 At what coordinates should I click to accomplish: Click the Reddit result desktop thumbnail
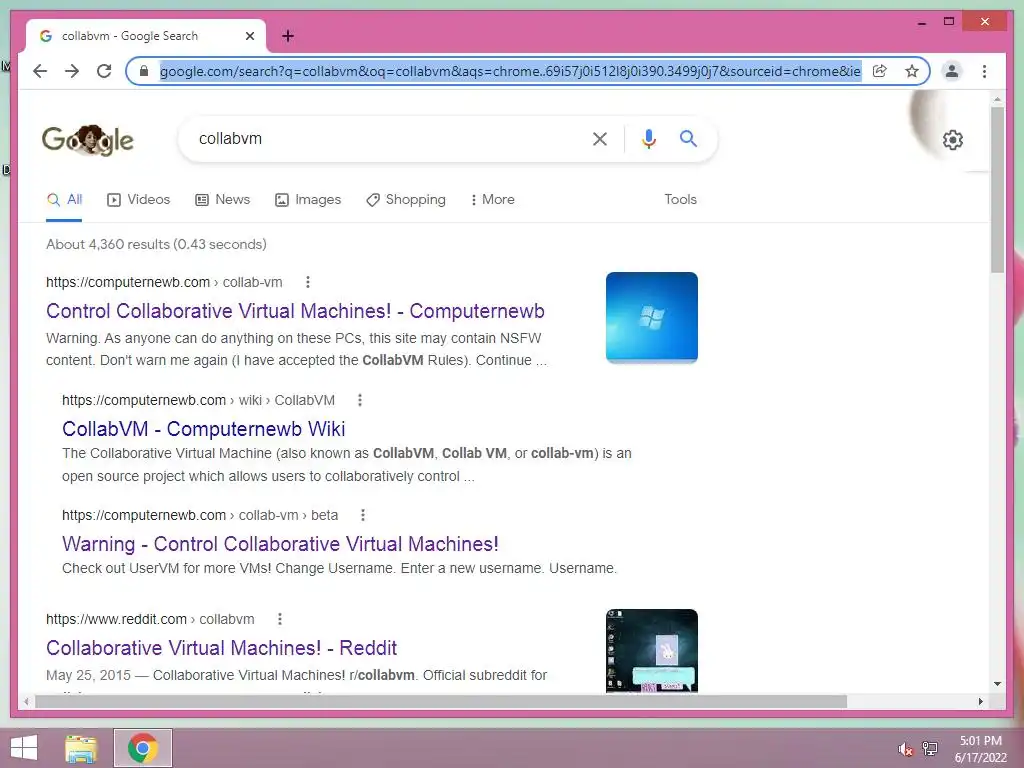point(652,650)
